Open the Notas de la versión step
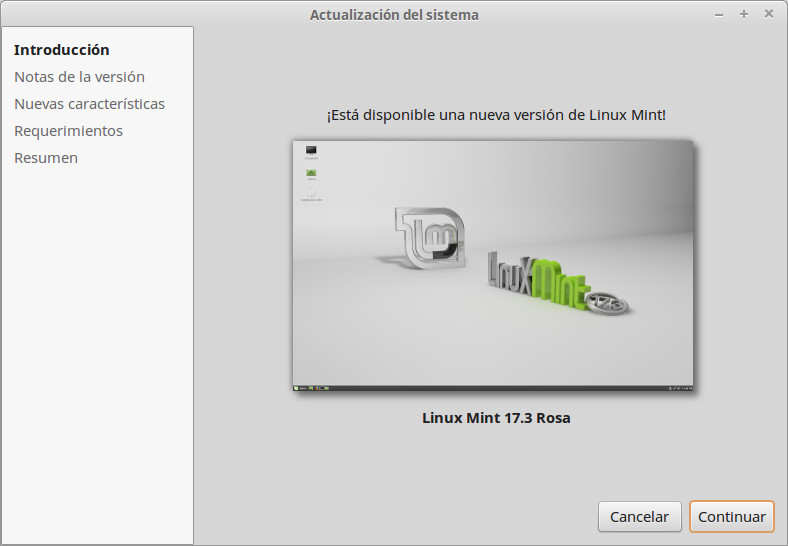 click(x=79, y=77)
